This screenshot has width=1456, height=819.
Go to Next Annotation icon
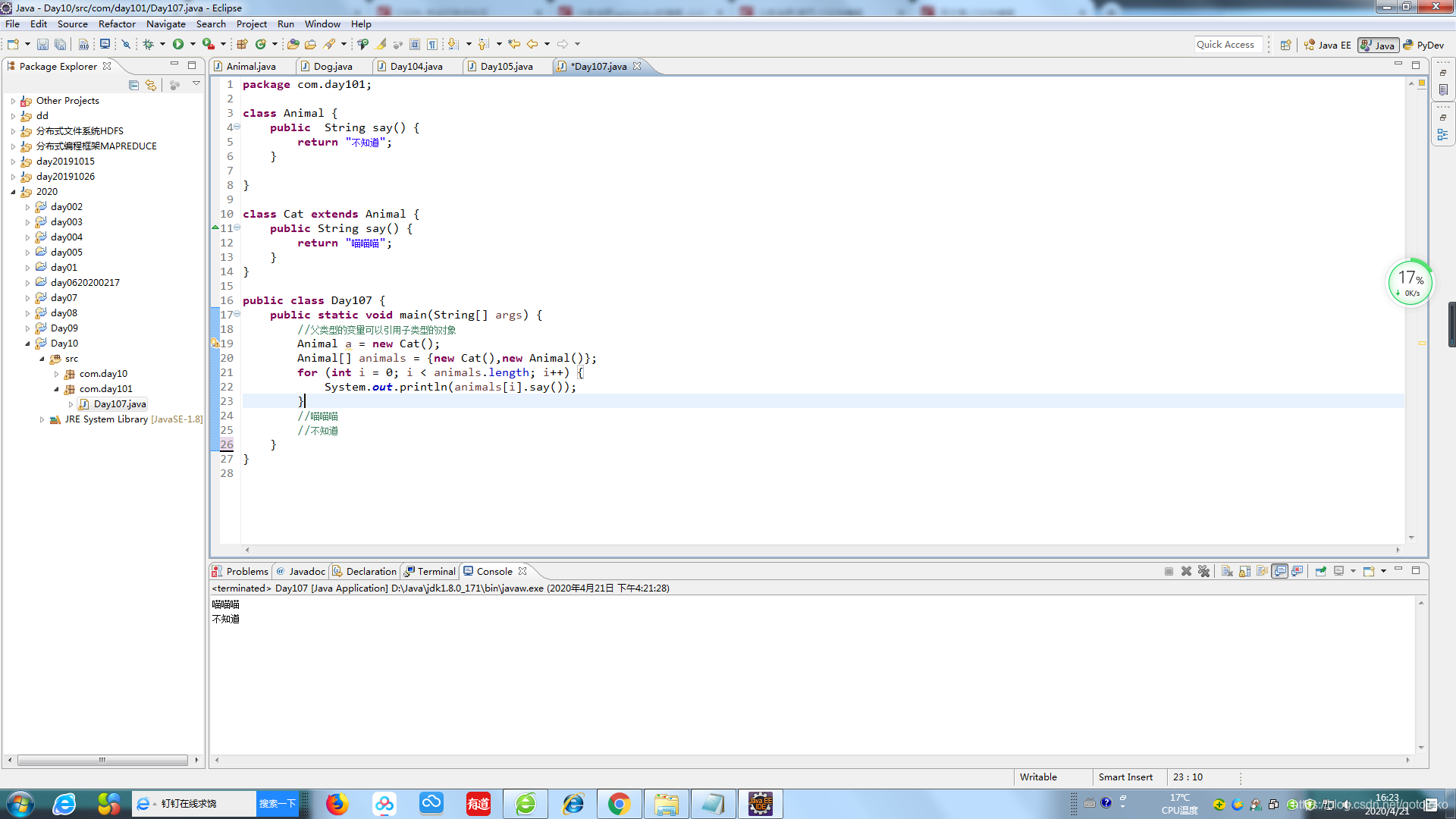pyautogui.click(x=453, y=45)
